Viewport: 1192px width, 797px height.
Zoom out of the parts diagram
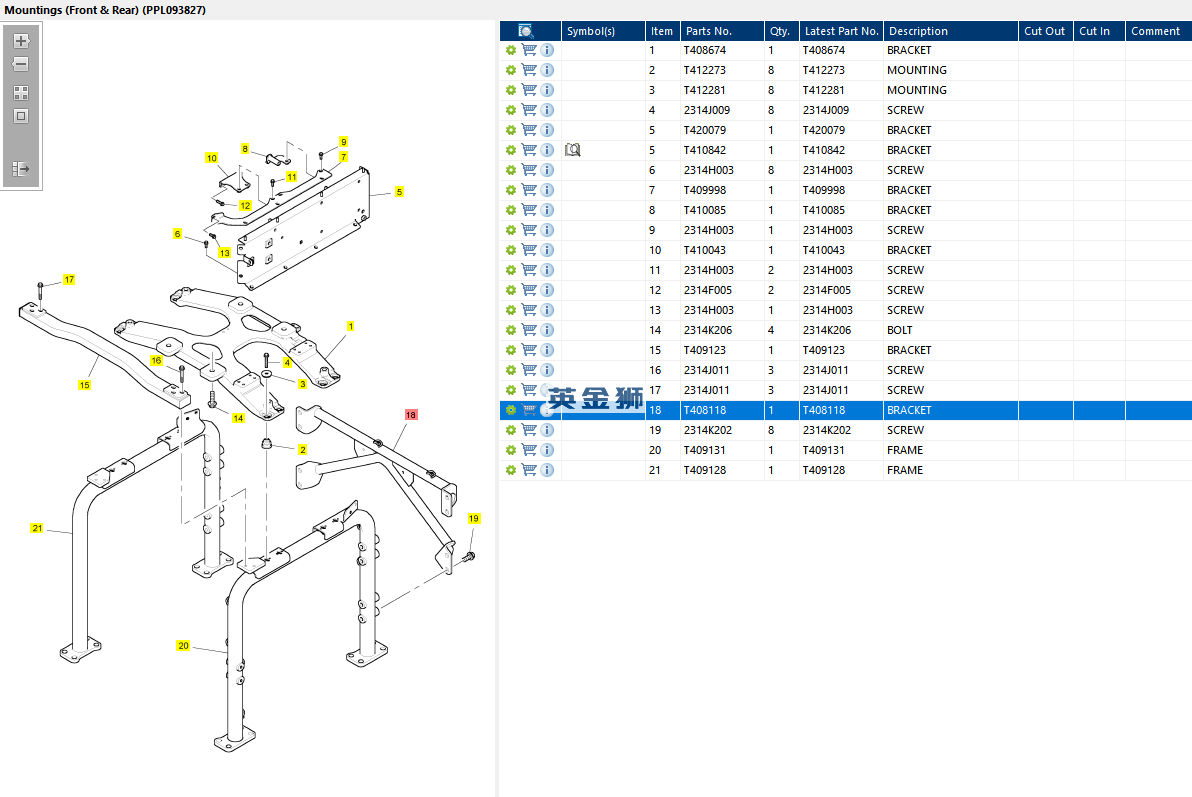[21, 65]
